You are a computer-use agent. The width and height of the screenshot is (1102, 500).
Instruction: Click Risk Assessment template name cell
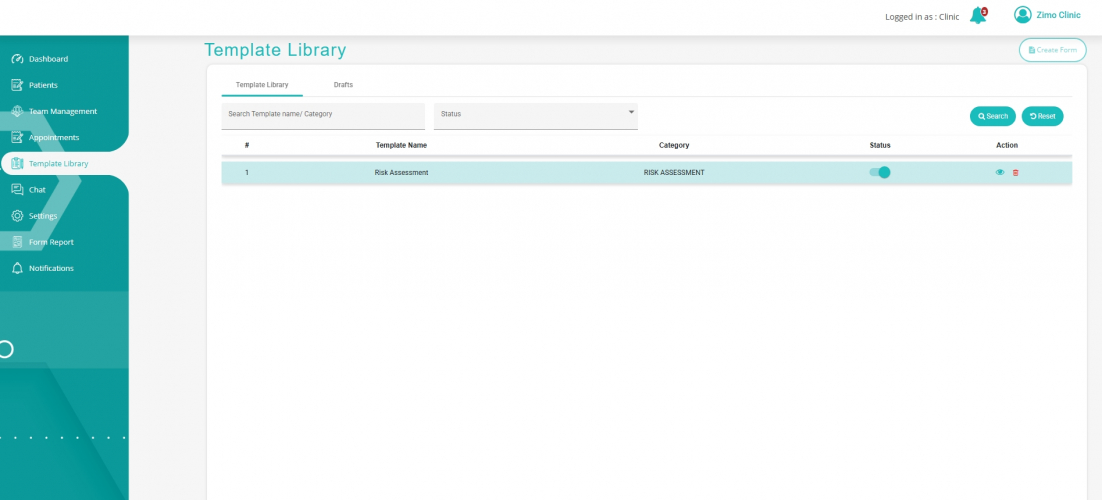401,172
